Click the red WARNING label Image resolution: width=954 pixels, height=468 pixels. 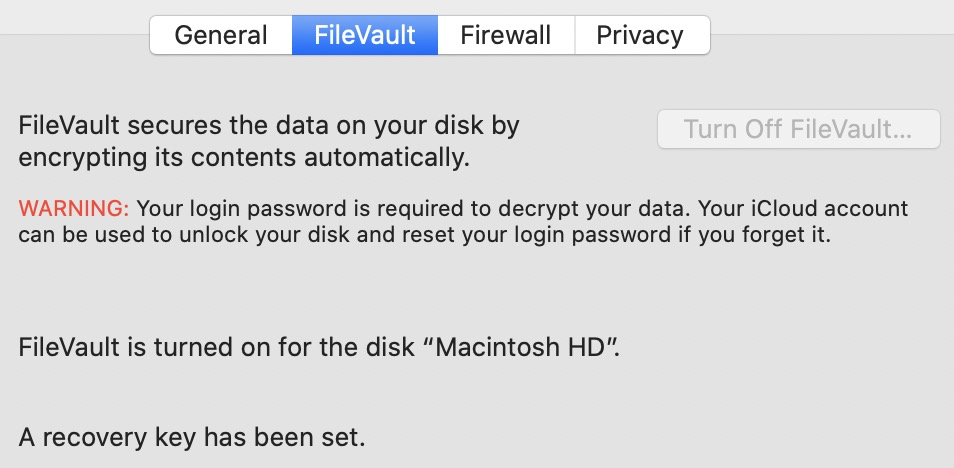click(x=74, y=209)
